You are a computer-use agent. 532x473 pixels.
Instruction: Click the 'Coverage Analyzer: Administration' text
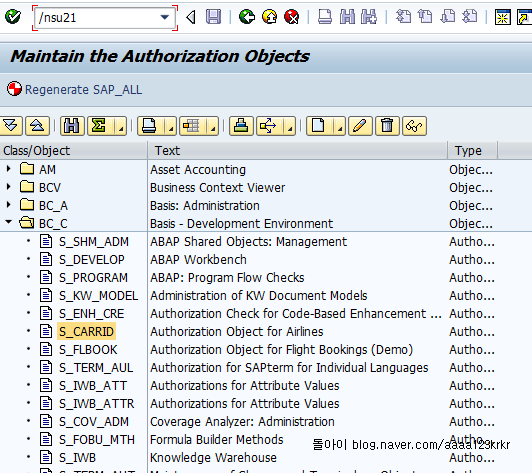(x=242, y=421)
